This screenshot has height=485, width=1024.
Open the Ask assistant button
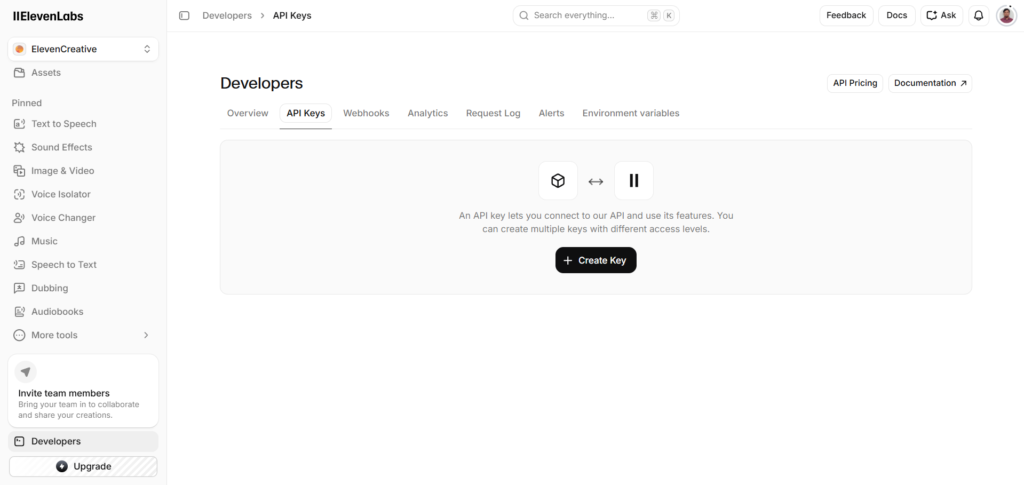tap(941, 16)
